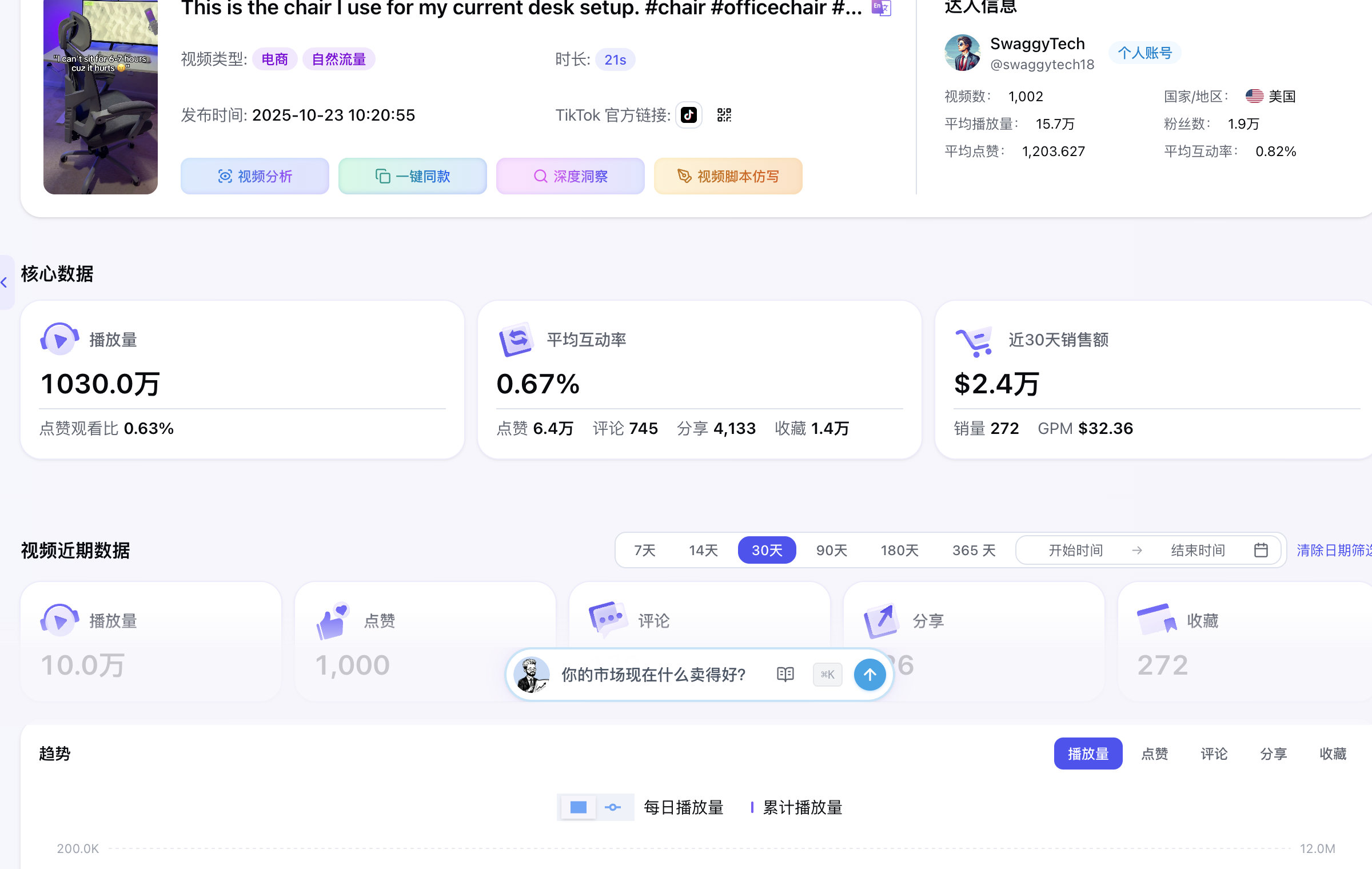
Task: Click the US flag icon
Action: [1255, 96]
